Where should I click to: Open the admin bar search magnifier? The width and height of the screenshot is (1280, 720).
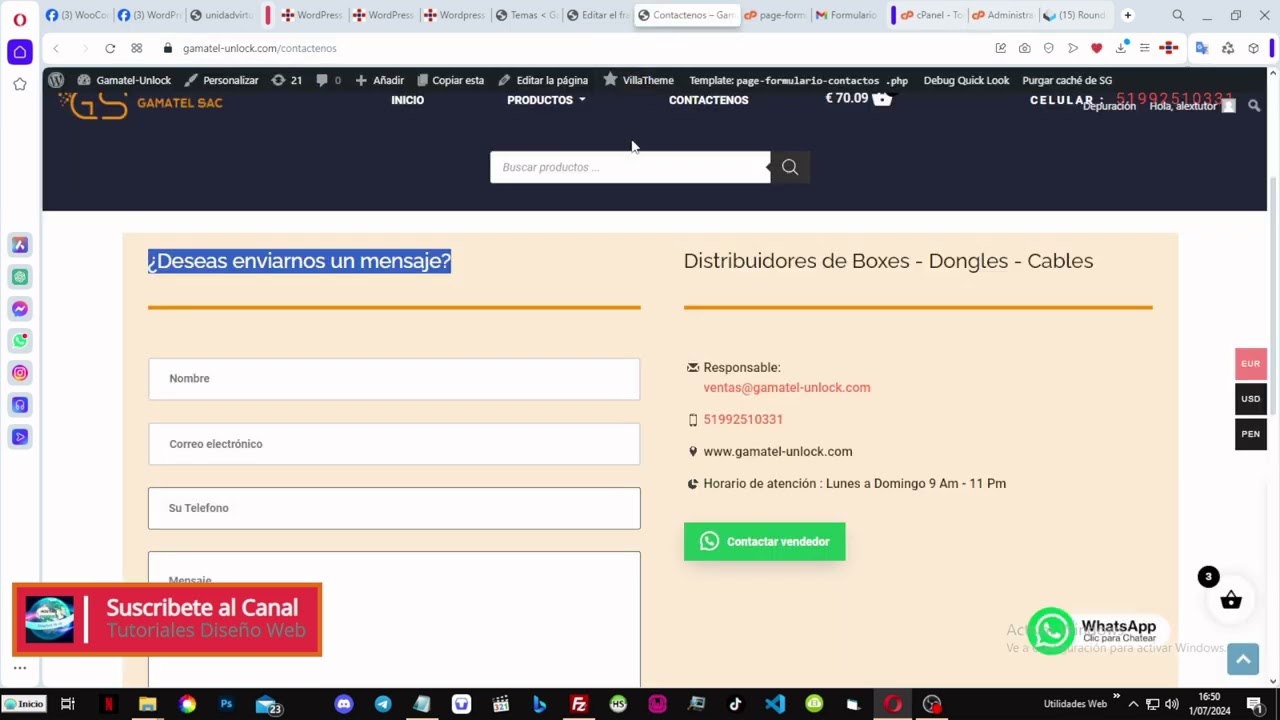click(x=1254, y=106)
